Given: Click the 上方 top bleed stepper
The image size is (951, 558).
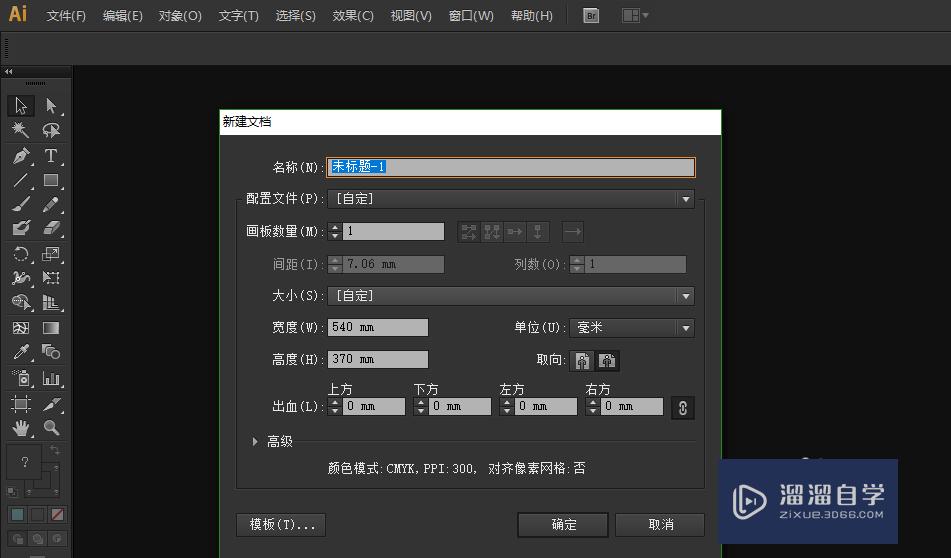Looking at the screenshot, I should pyautogui.click(x=335, y=406).
